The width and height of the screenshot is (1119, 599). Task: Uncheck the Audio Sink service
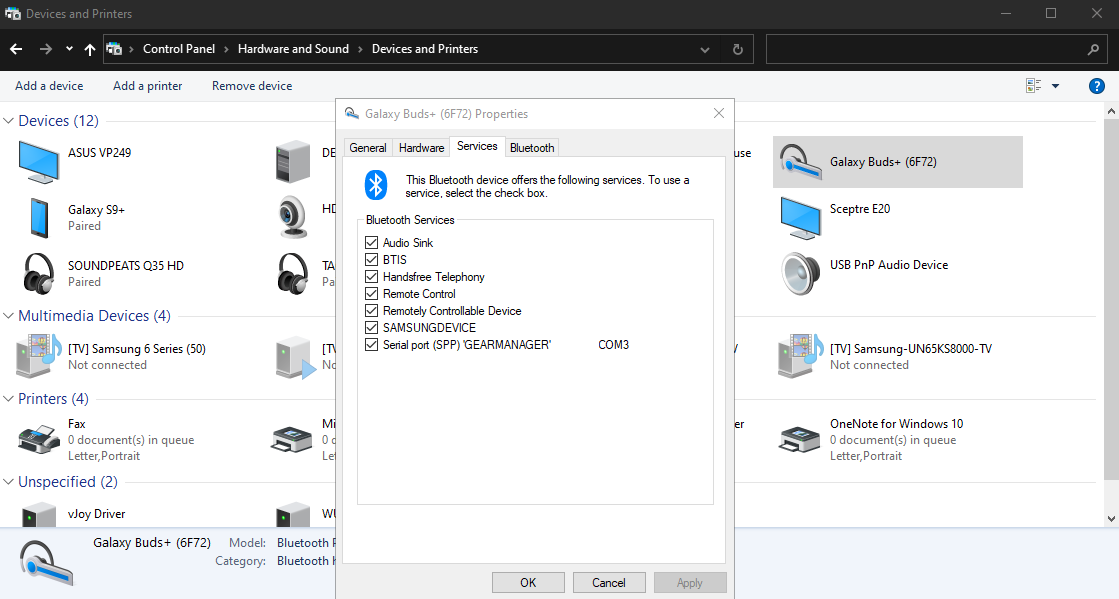[x=371, y=243]
